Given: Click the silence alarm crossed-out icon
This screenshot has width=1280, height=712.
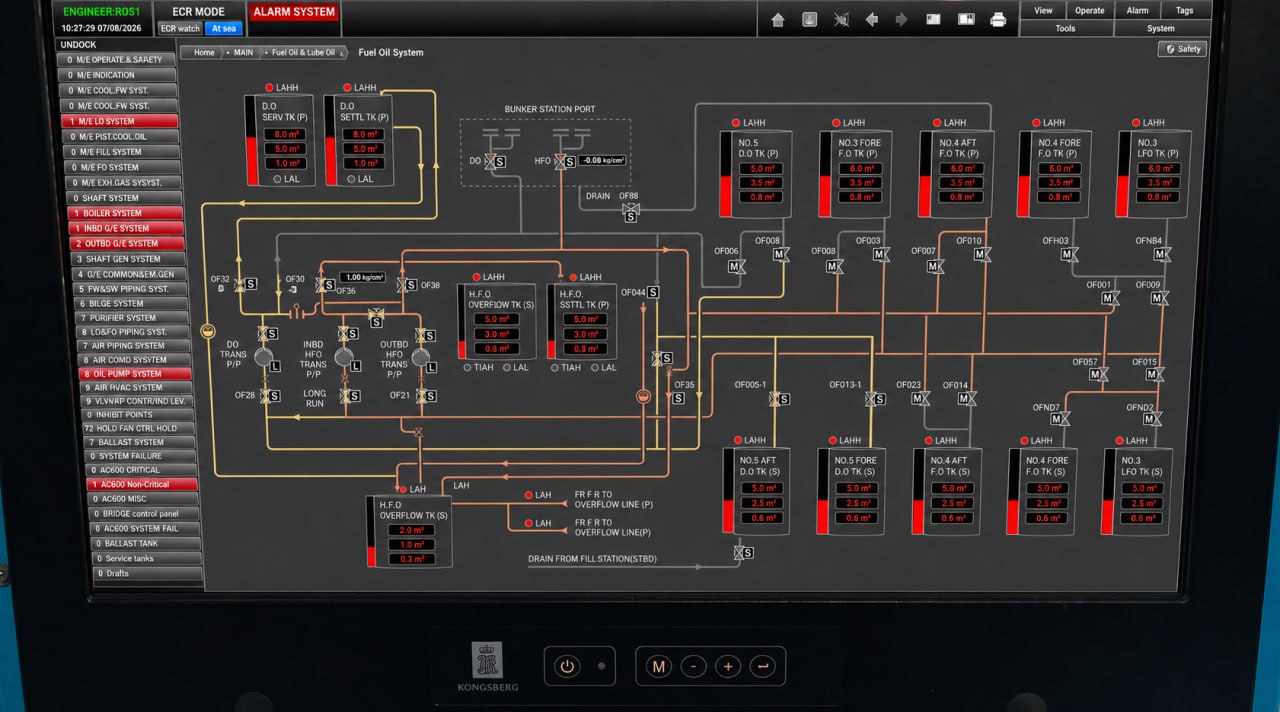Looking at the screenshot, I should pos(841,19).
